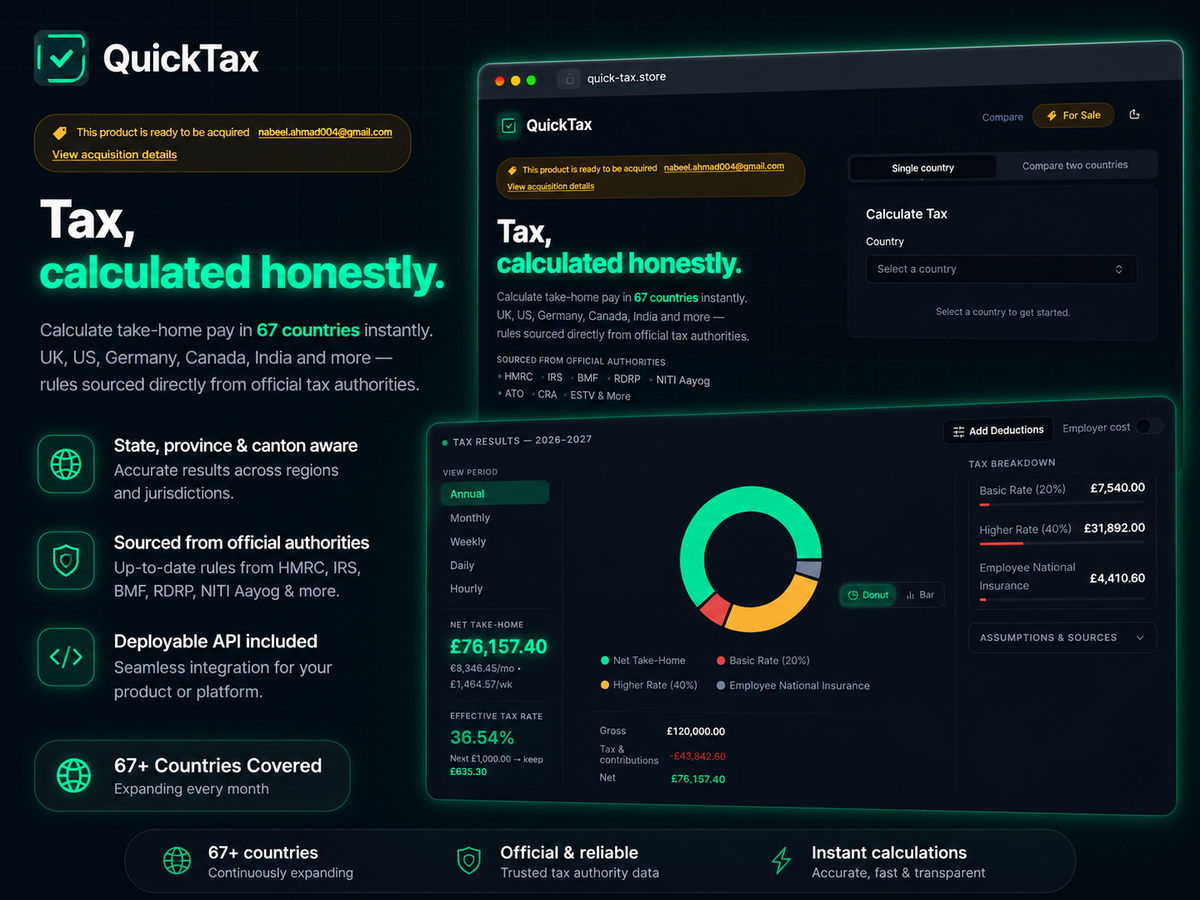1200x900 pixels.
Task: Click the sliders icon on Add Deductions
Action: [x=959, y=431]
